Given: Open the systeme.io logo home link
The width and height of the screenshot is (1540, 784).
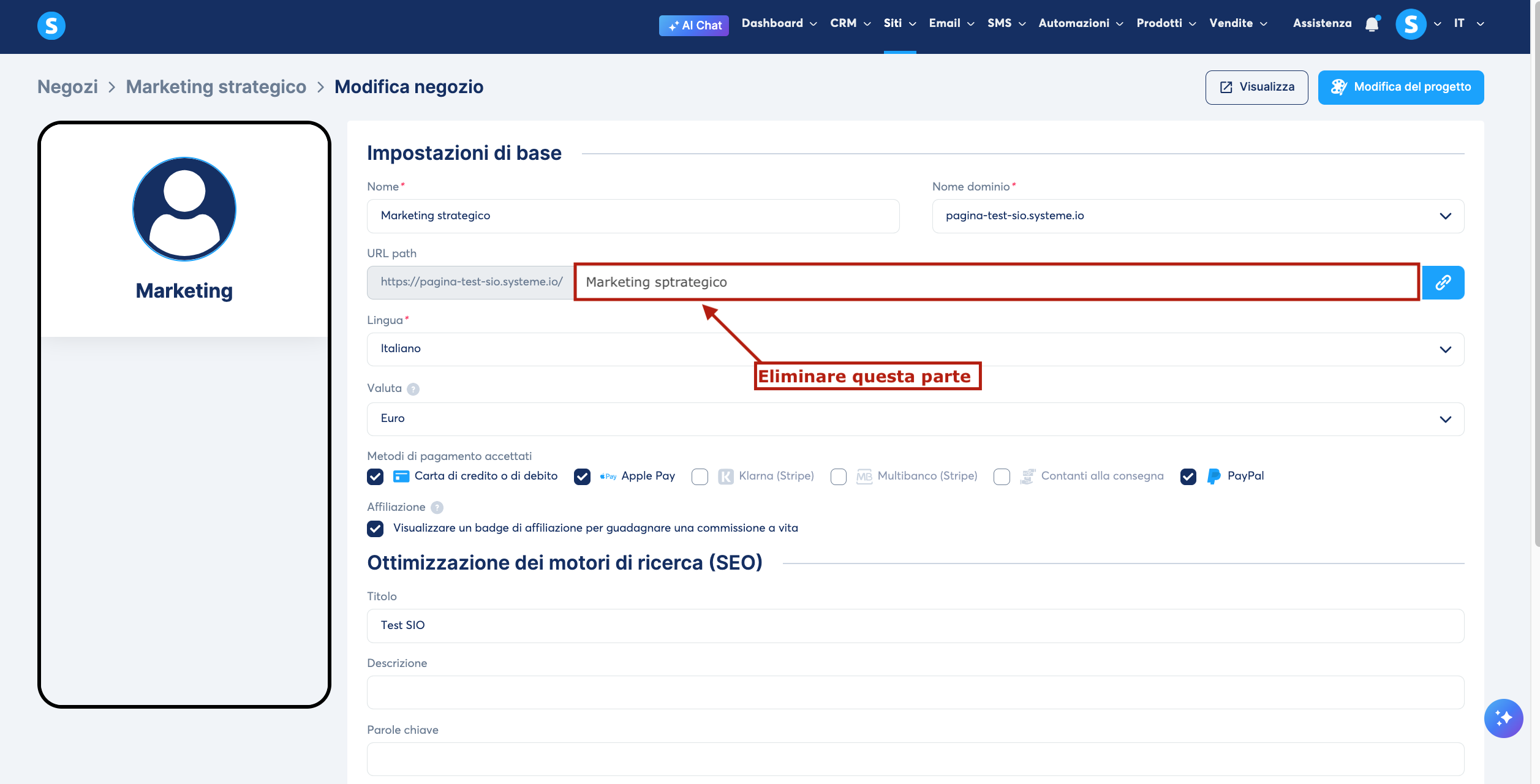Looking at the screenshot, I should tap(51, 26).
